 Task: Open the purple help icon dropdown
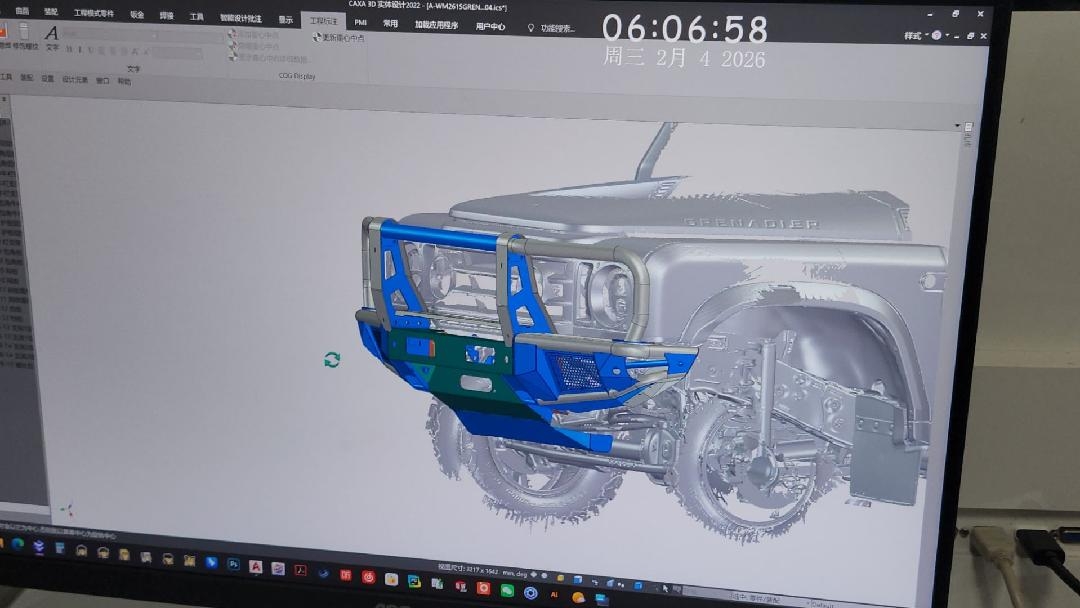click(x=939, y=35)
